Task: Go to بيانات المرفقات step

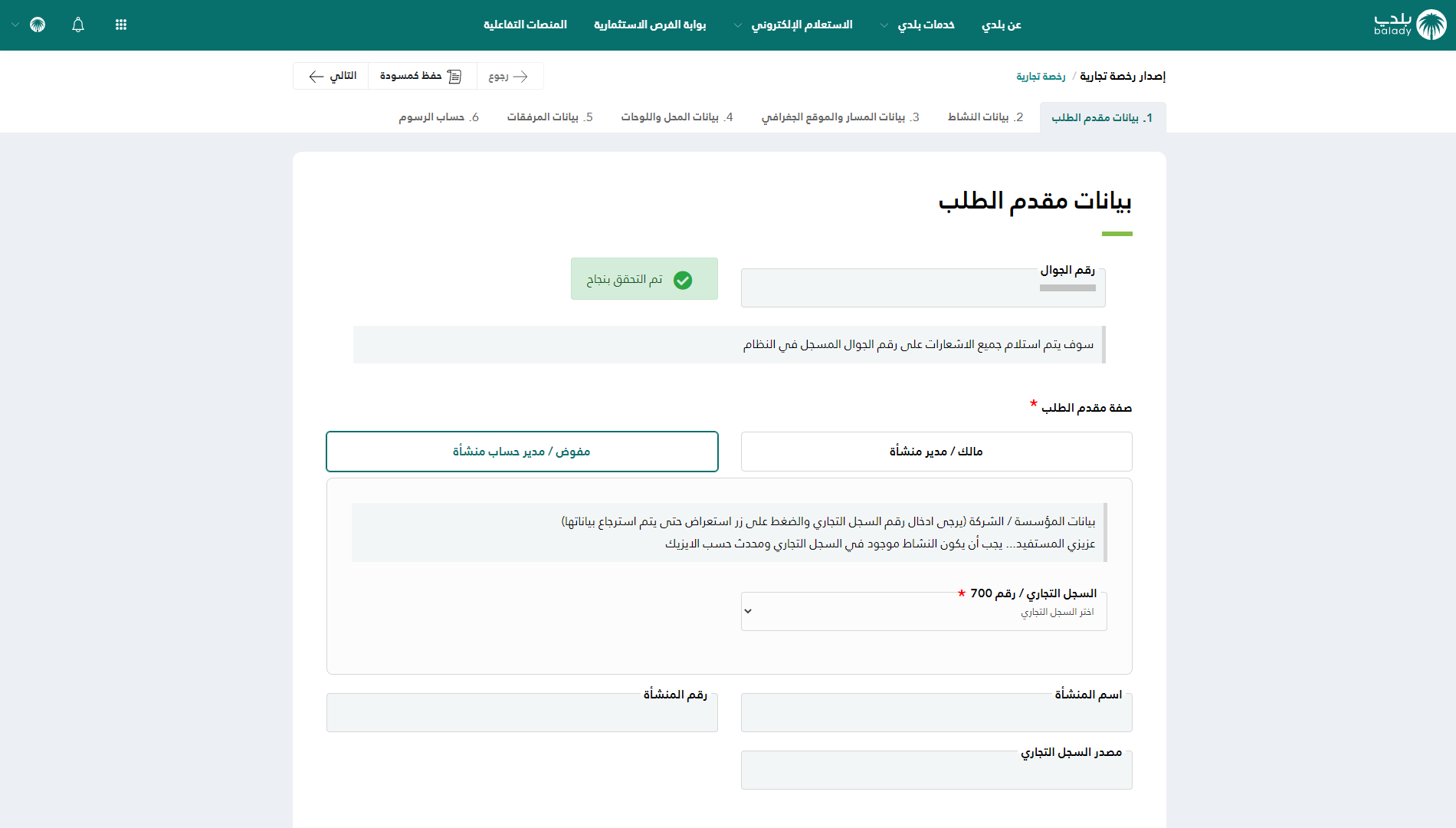Action: 549,117
